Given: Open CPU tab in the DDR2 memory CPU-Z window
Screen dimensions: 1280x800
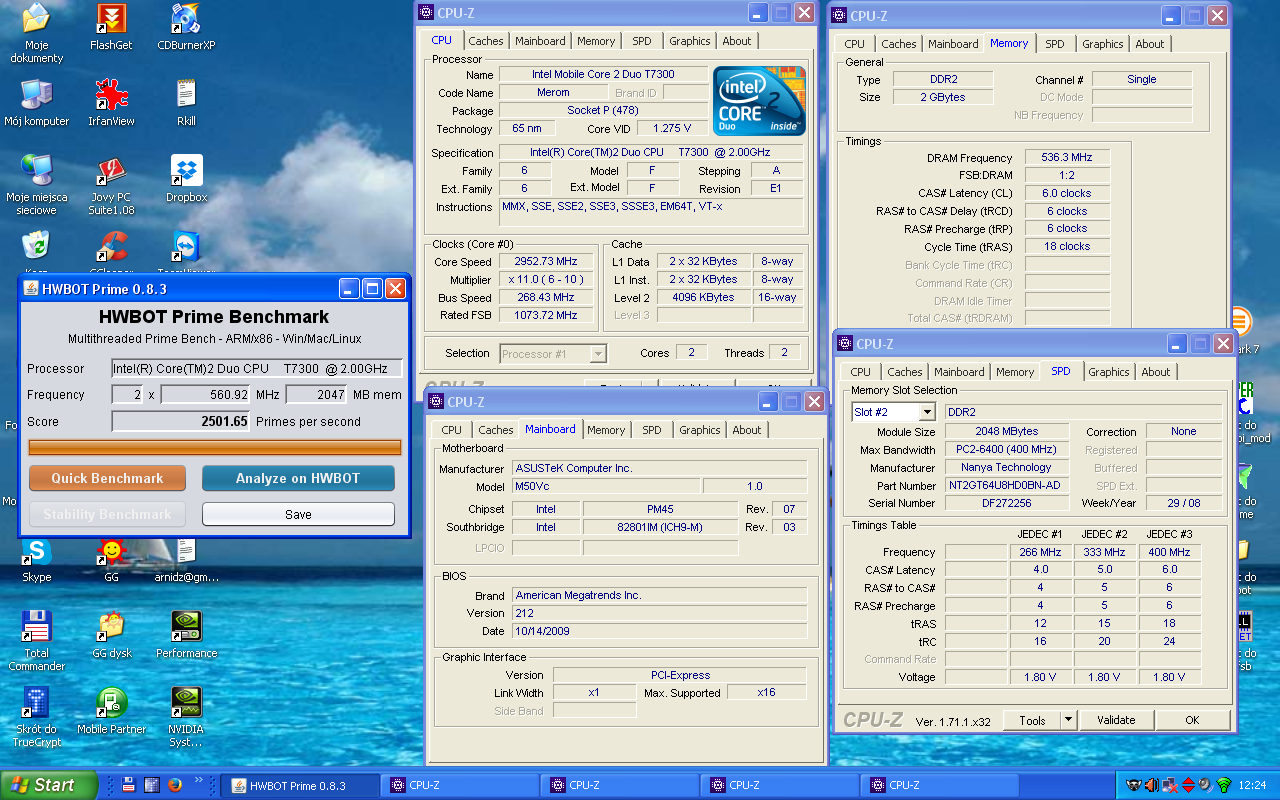Looking at the screenshot, I should pos(854,44).
